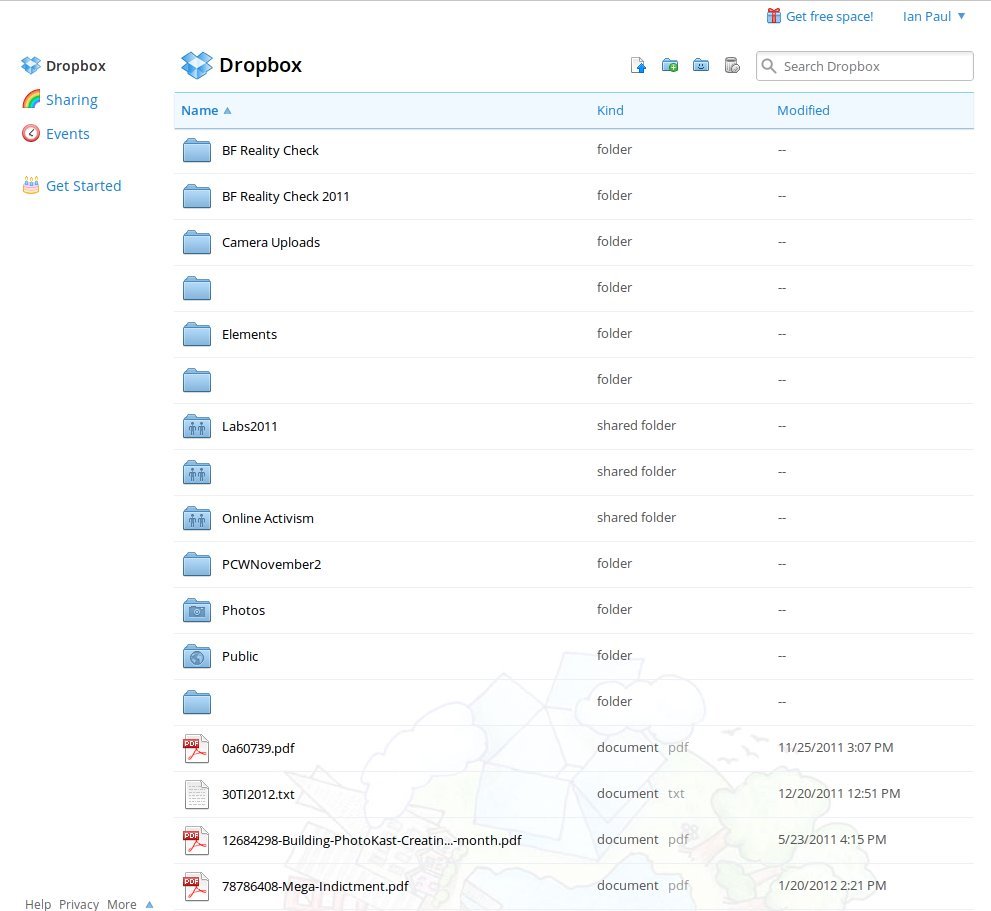
Task: Go to the Sharing page link
Action: [x=72, y=100]
